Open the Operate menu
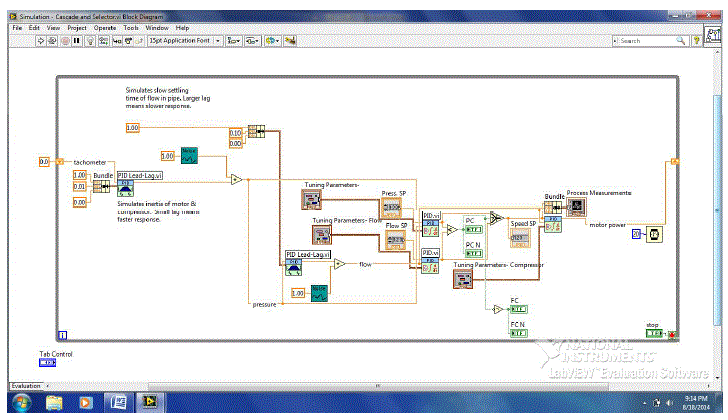The image size is (728, 420). point(105,27)
